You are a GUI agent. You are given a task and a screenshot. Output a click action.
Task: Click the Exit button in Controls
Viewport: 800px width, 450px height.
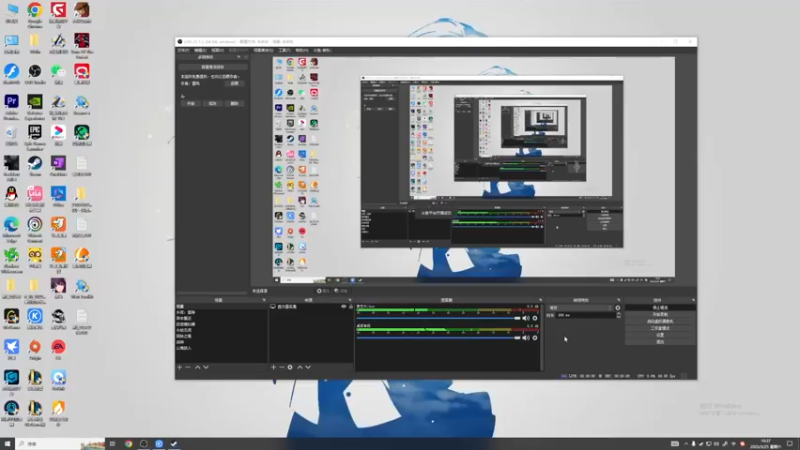pyautogui.click(x=660, y=341)
